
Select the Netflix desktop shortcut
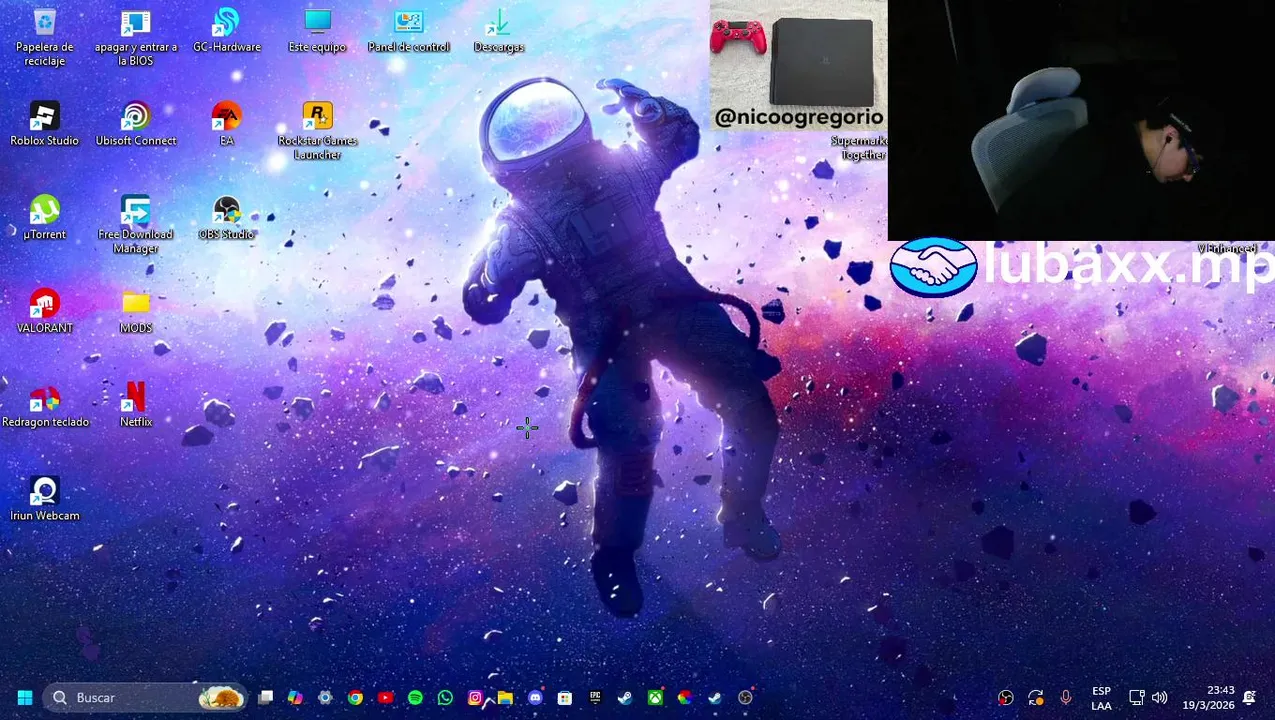[136, 406]
